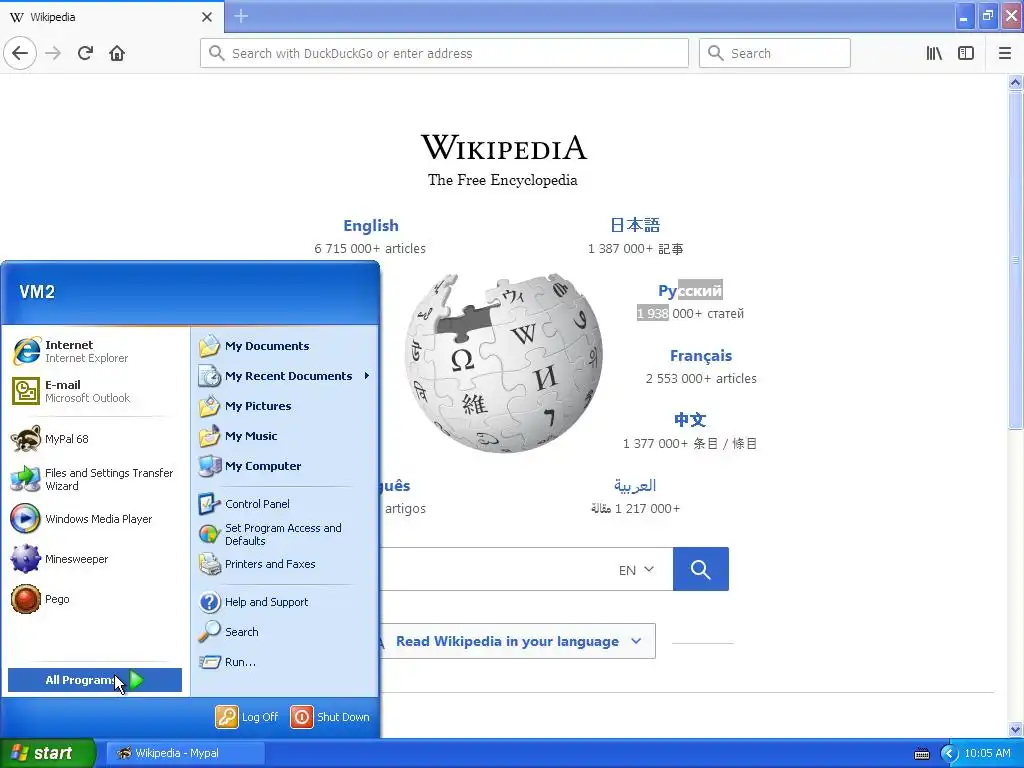1024x768 pixels.
Task: Close the Wikipedia tab
Action: [x=206, y=17]
